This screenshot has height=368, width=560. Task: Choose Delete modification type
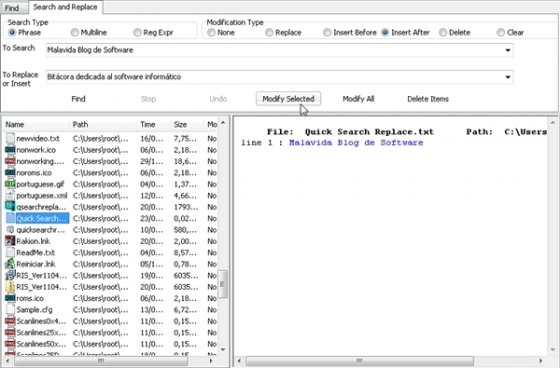coord(443,33)
